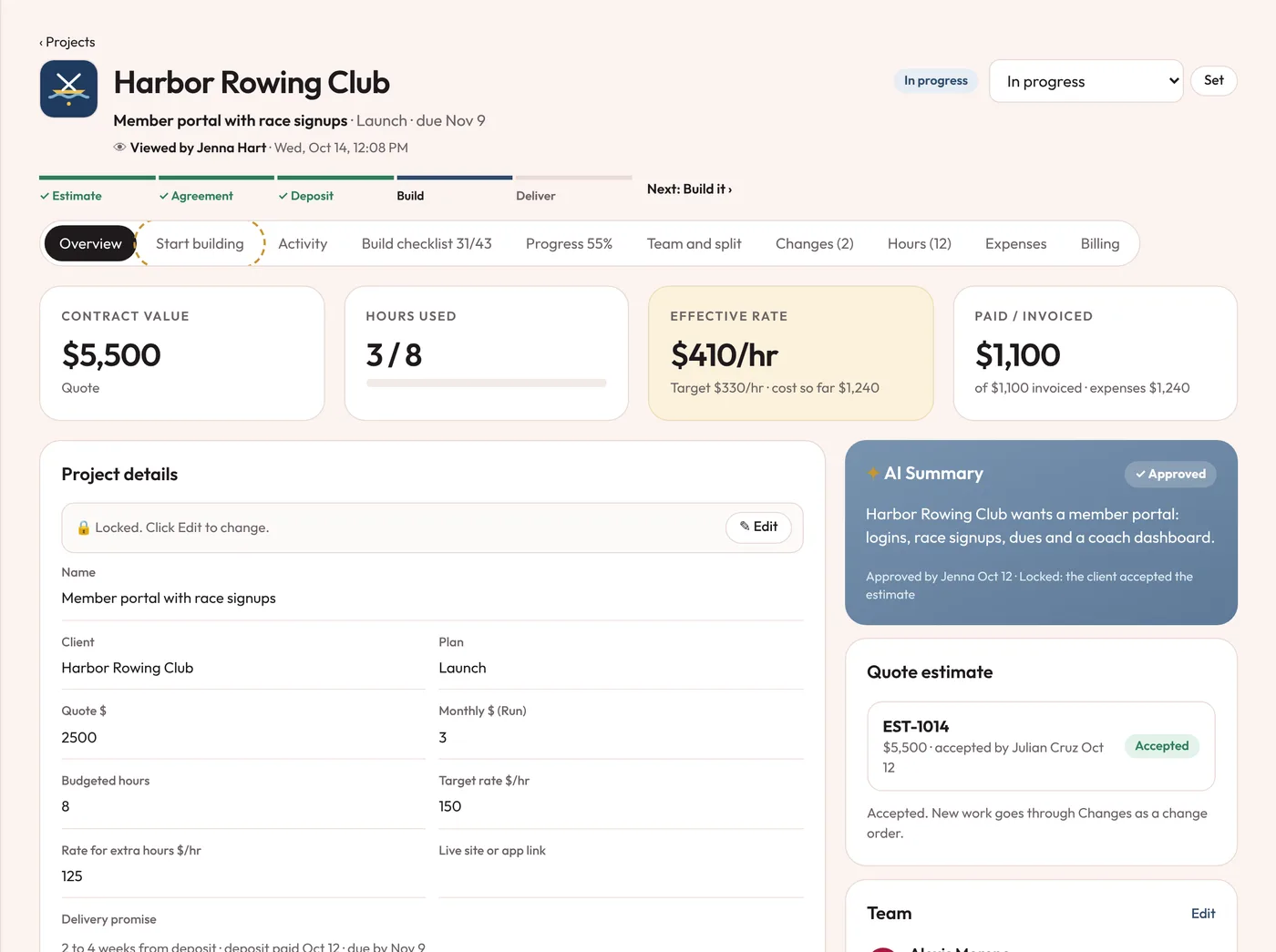Screen dimensions: 1276x952
Task: Open the EST-1014 quote estimate card
Action: pyautogui.click(x=1041, y=746)
